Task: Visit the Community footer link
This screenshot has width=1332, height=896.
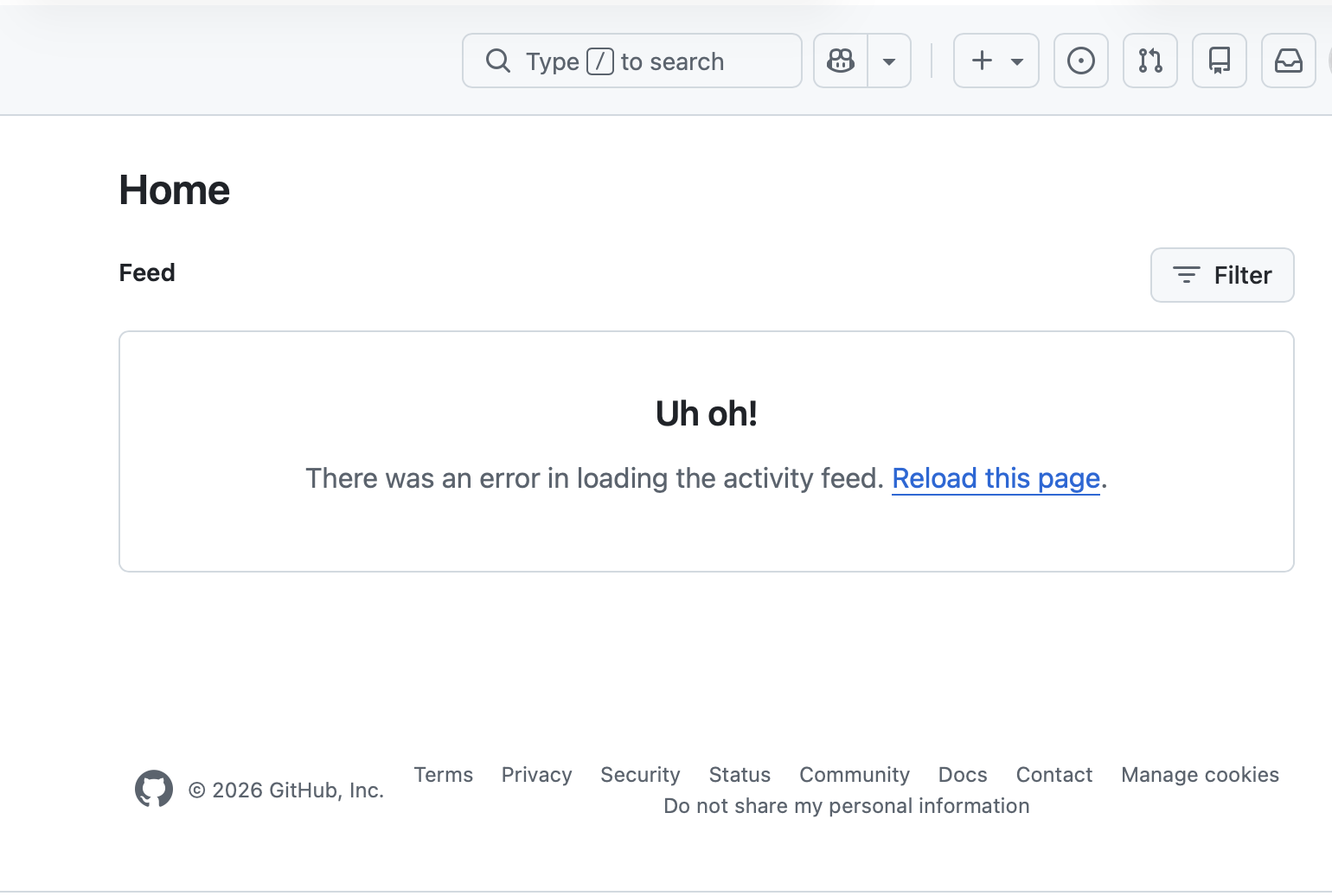Action: [854, 775]
